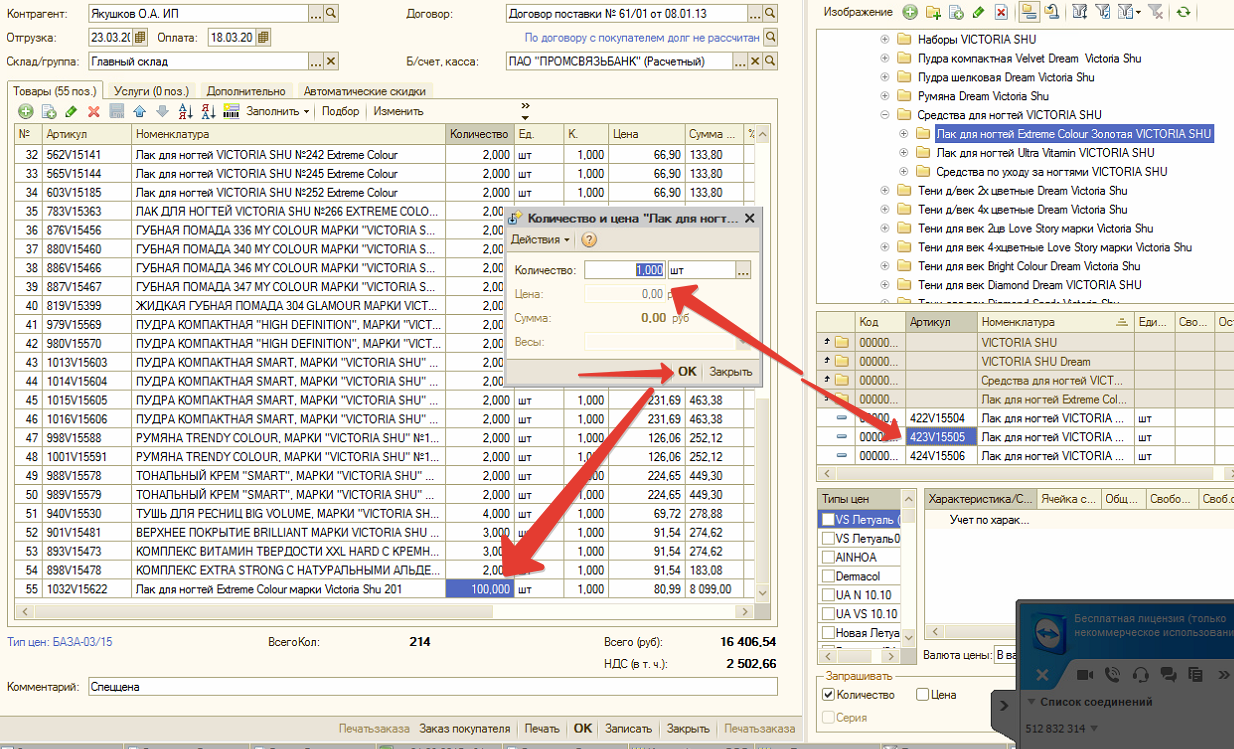The image size is (1234, 749).
Task: Open the Автоматические скидки tab
Action: point(365,91)
